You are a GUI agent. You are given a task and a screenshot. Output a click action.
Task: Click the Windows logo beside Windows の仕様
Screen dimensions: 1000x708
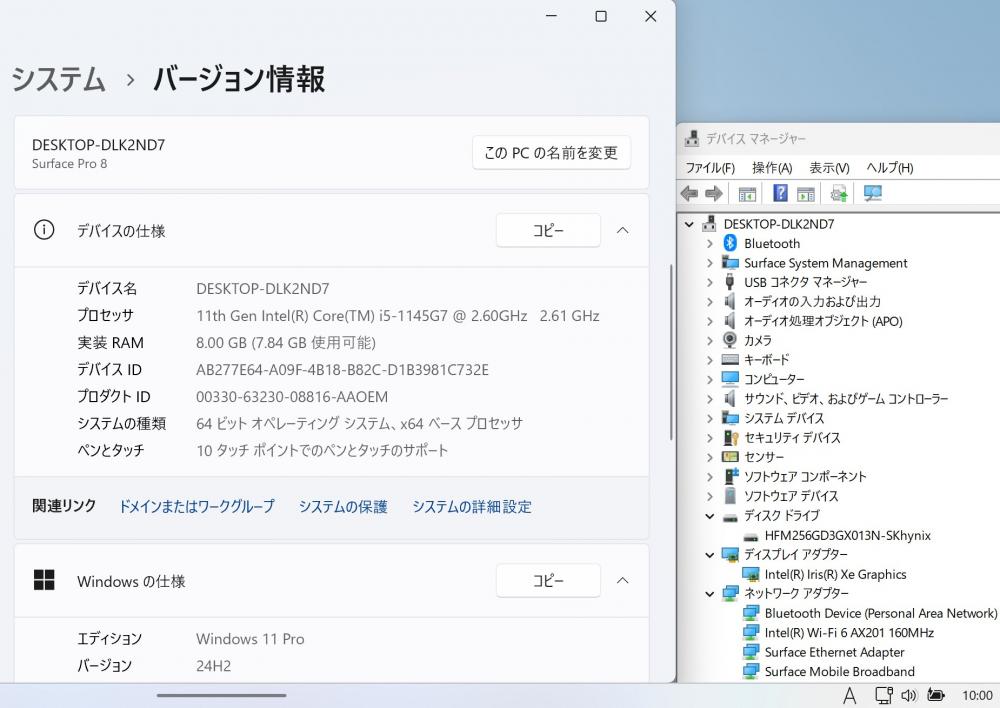[x=44, y=580]
